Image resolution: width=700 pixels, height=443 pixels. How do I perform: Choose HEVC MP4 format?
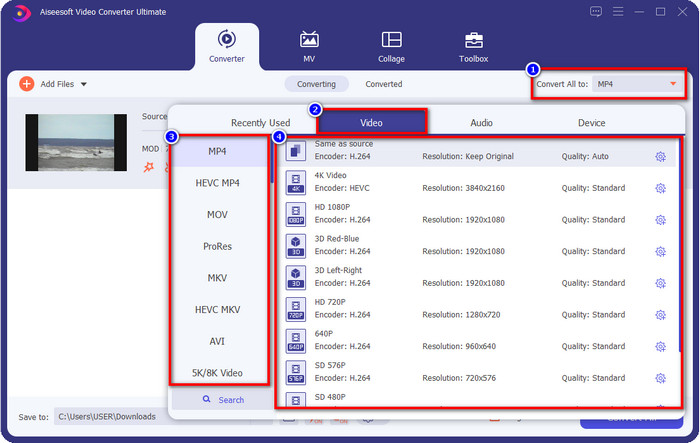pos(217,183)
